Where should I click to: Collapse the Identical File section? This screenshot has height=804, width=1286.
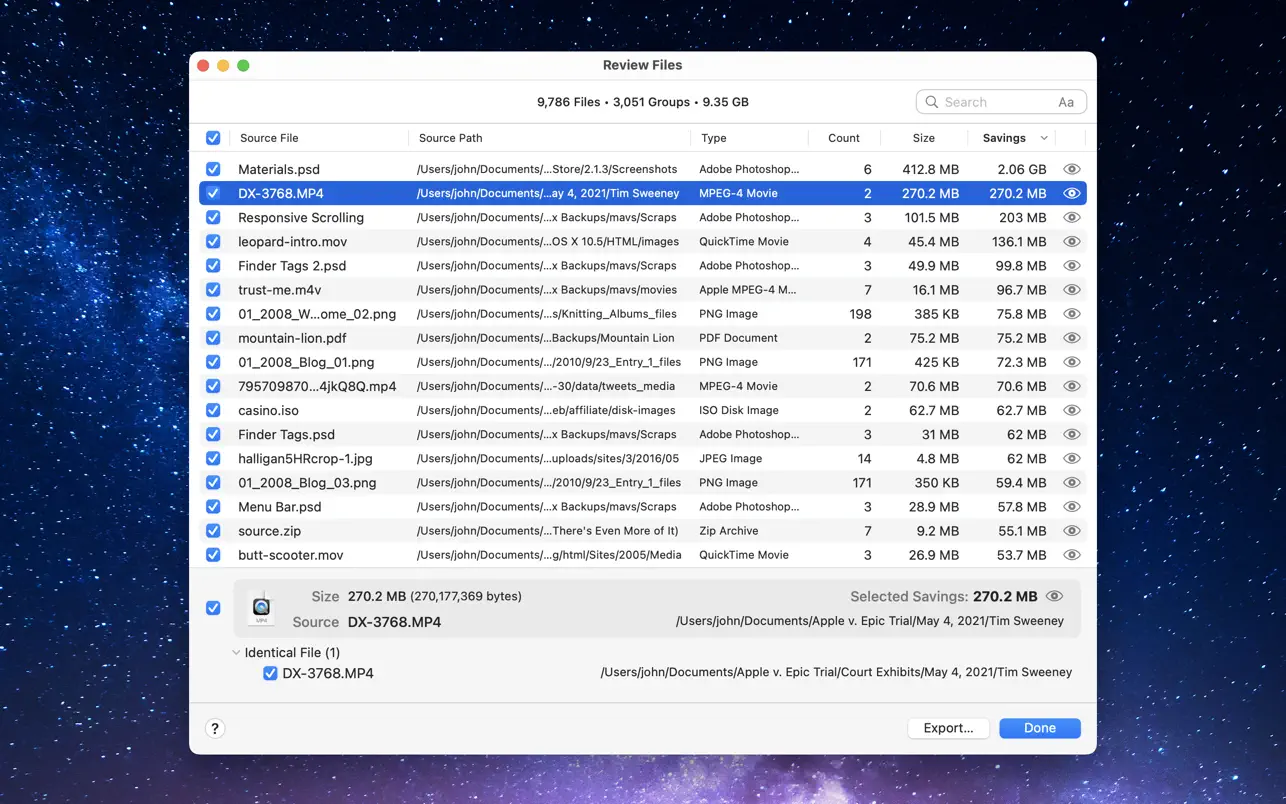click(x=236, y=652)
